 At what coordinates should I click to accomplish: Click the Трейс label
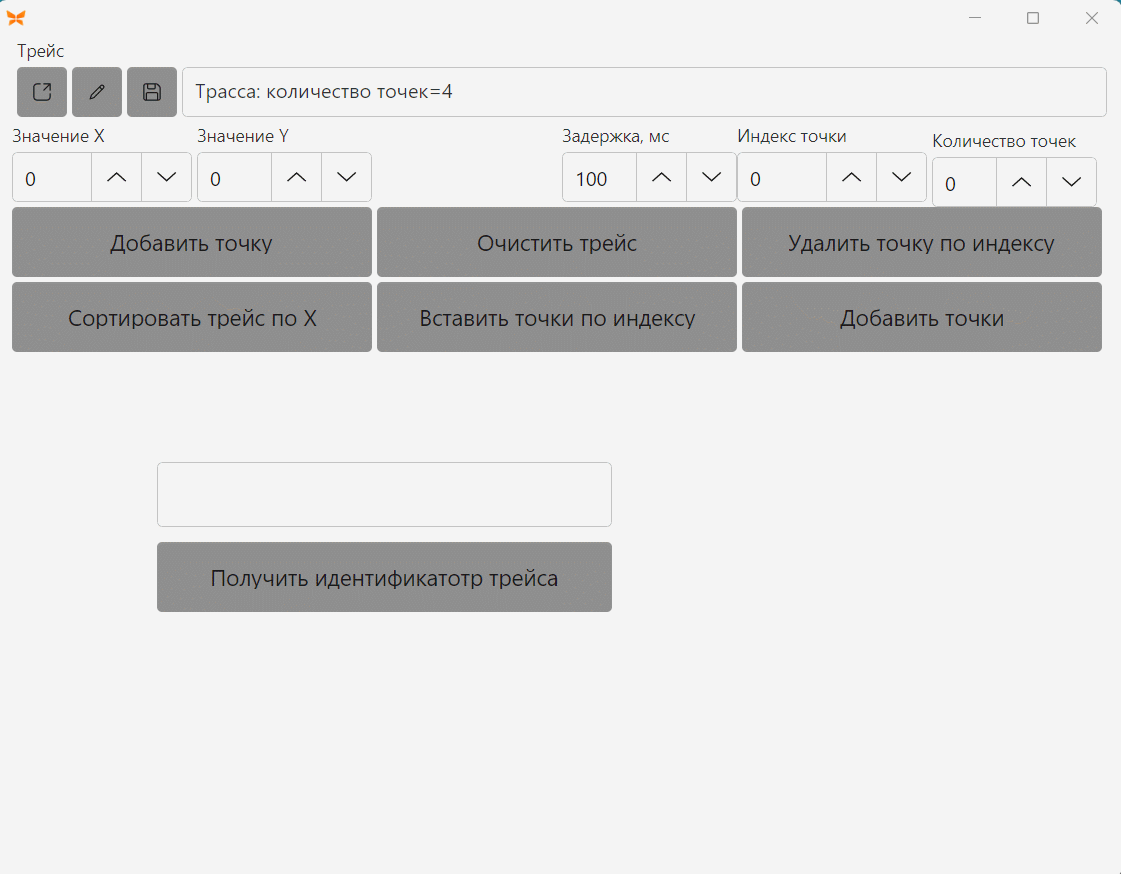tap(41, 51)
